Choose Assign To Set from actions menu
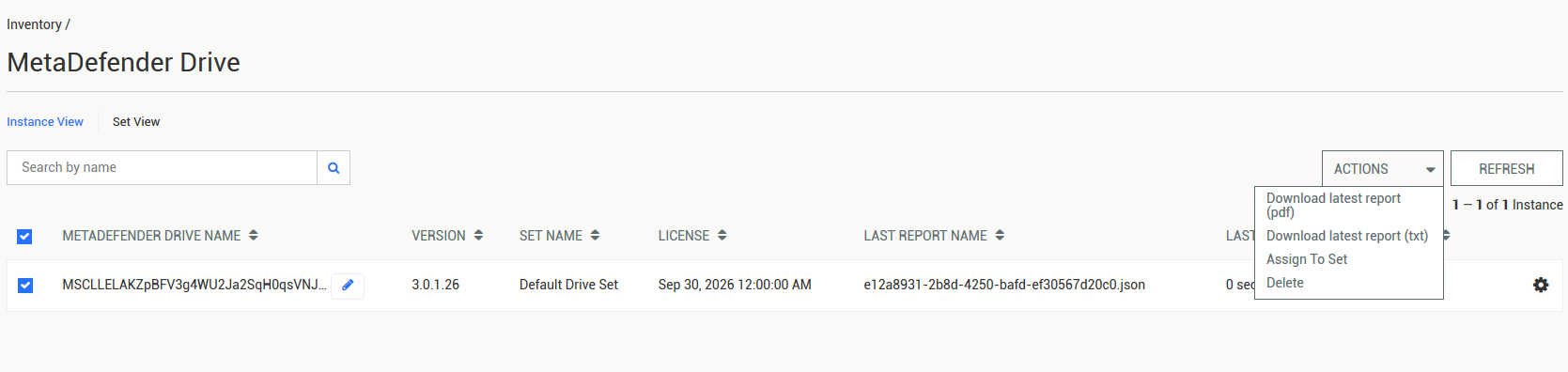Screen dimensions: 1568x372 (x=1306, y=259)
